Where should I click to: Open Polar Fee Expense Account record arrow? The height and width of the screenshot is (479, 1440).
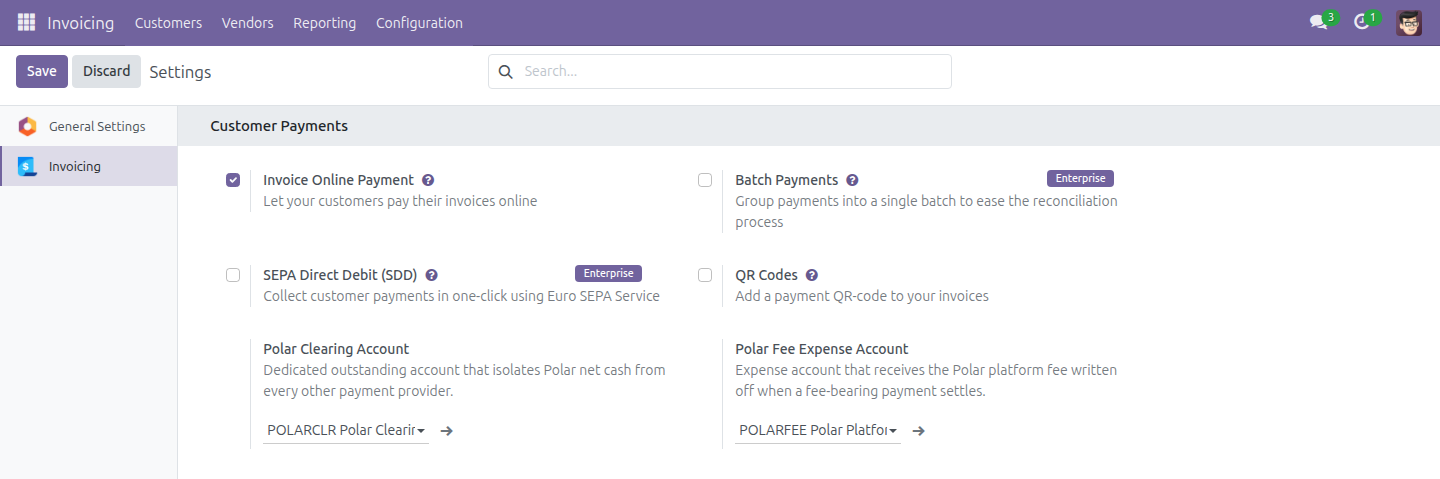(919, 431)
